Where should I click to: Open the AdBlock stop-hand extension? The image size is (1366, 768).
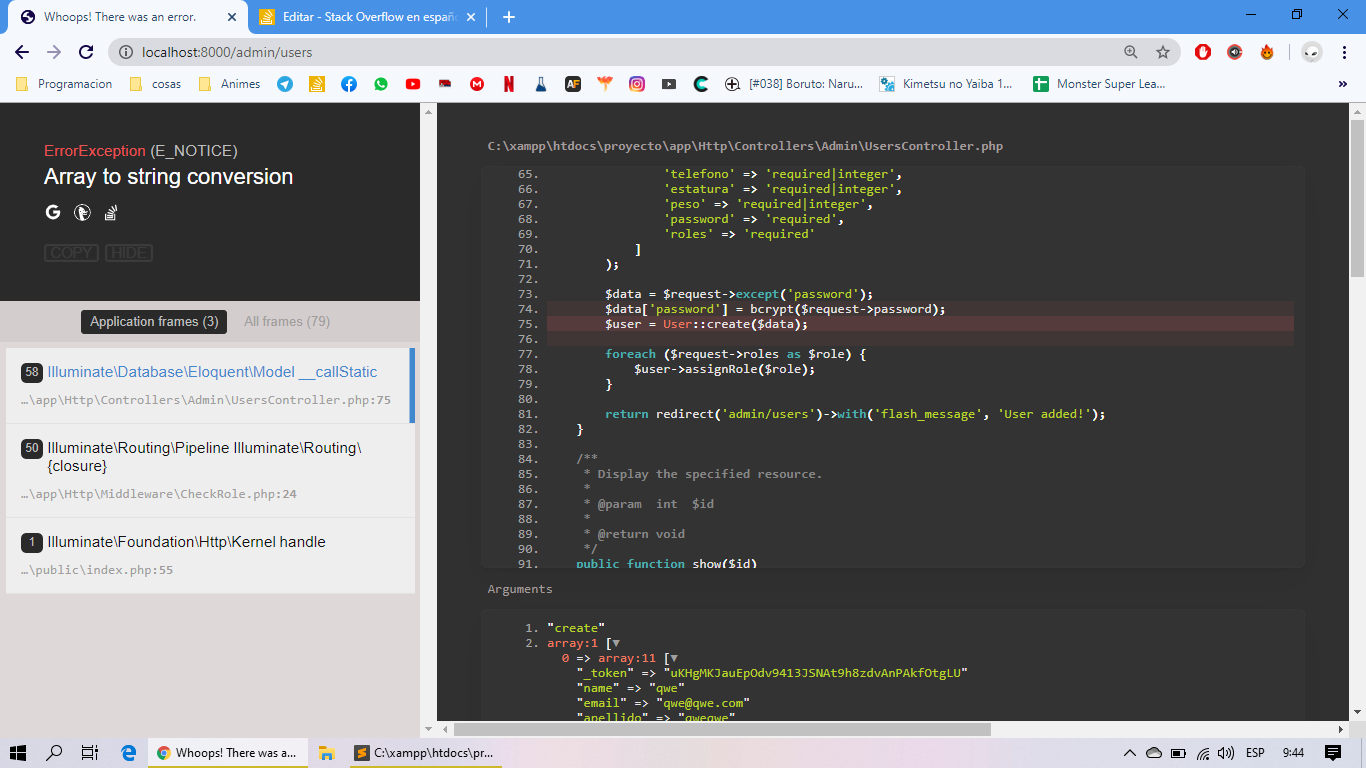pyautogui.click(x=1203, y=52)
